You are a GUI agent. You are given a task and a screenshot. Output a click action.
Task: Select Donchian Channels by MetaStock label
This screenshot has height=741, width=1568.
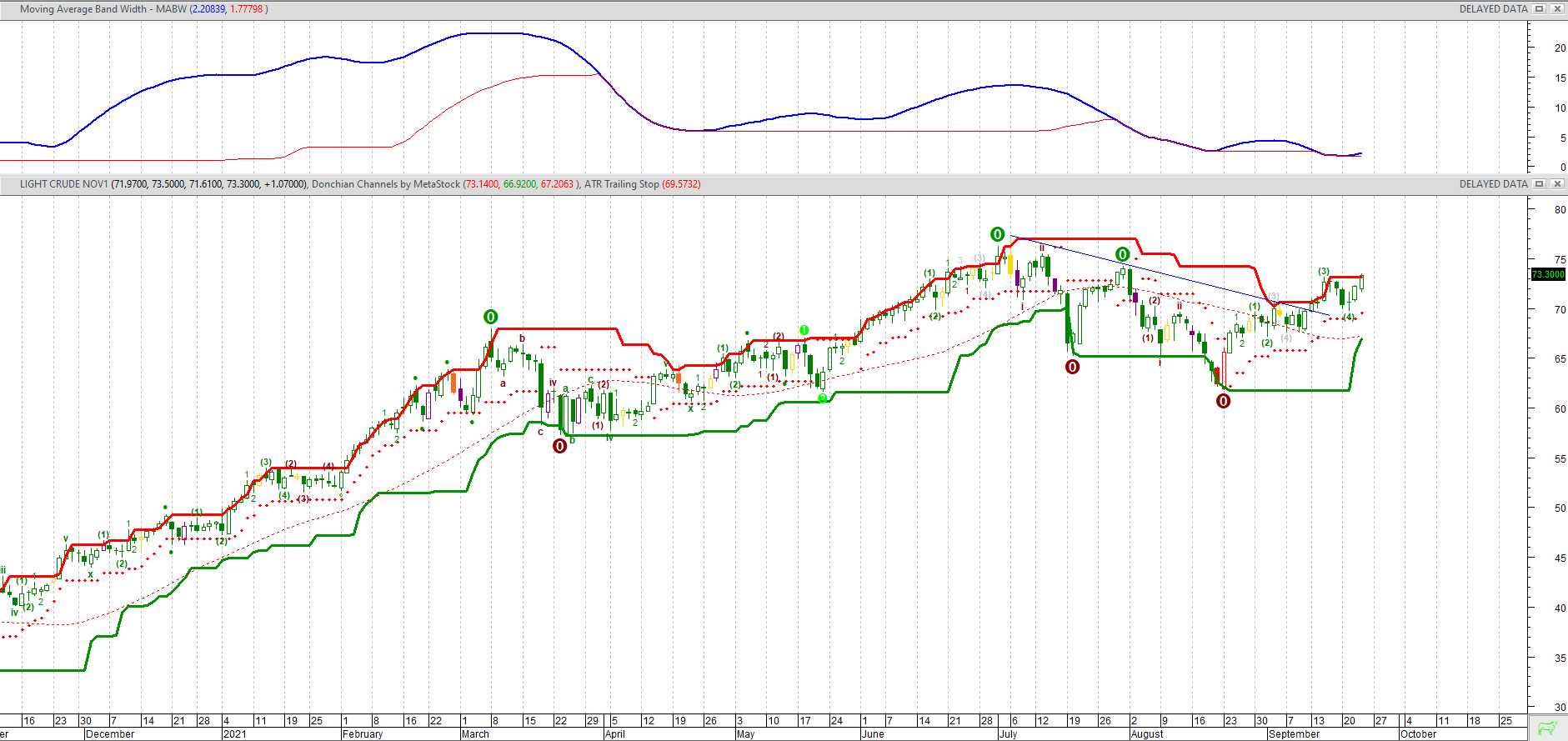tap(385, 184)
